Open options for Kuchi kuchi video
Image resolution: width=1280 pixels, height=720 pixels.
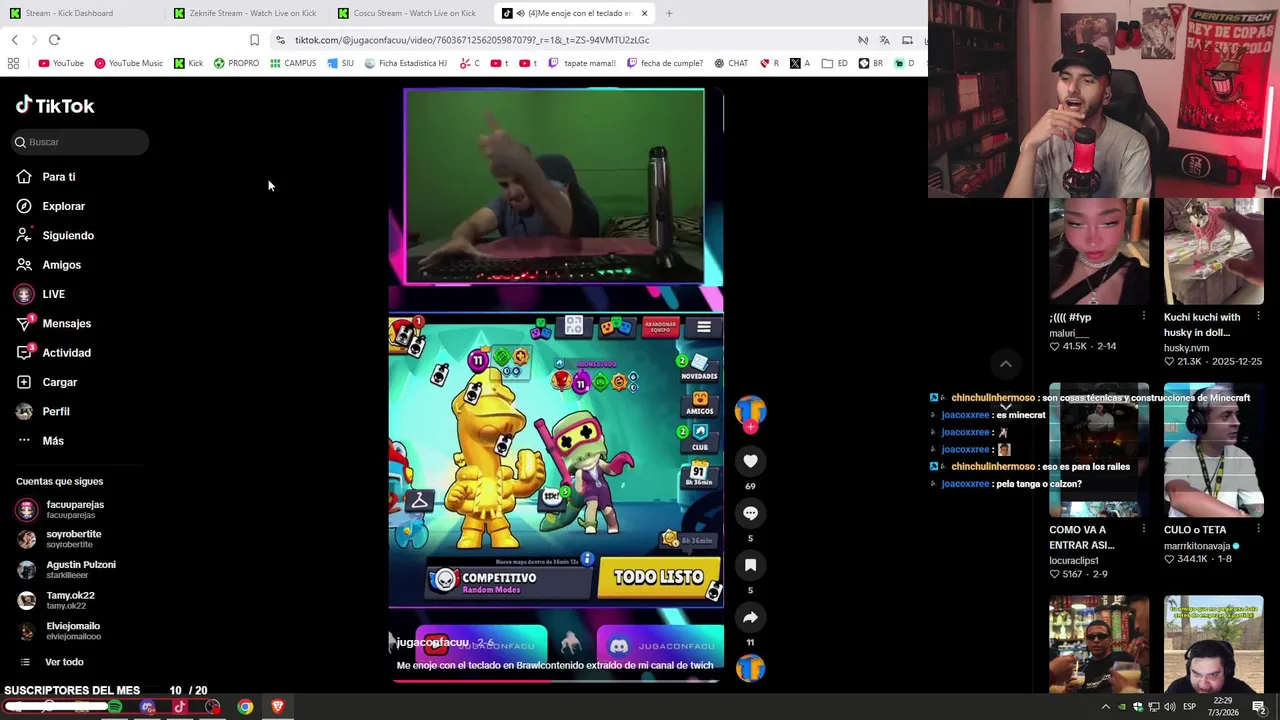pyautogui.click(x=1258, y=316)
